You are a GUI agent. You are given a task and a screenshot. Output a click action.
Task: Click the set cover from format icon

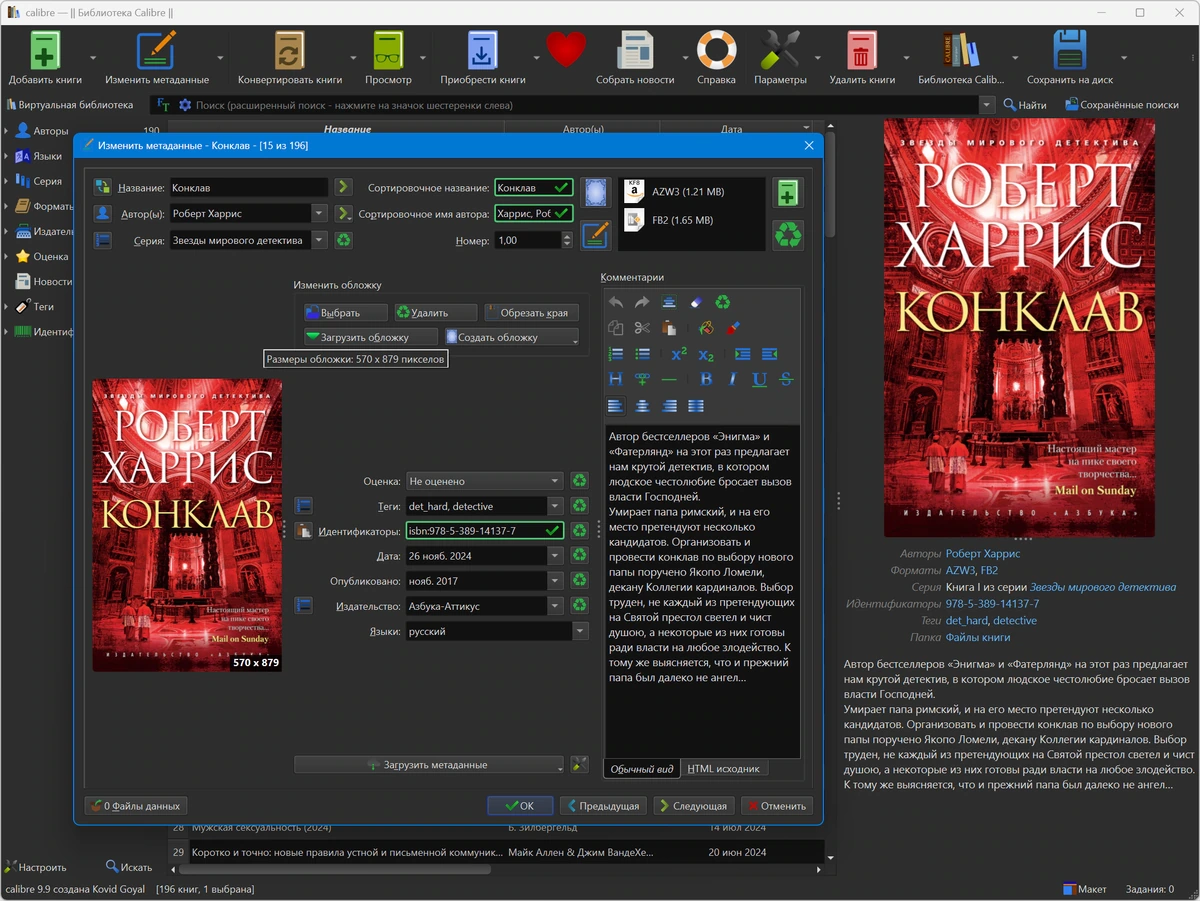[596, 192]
